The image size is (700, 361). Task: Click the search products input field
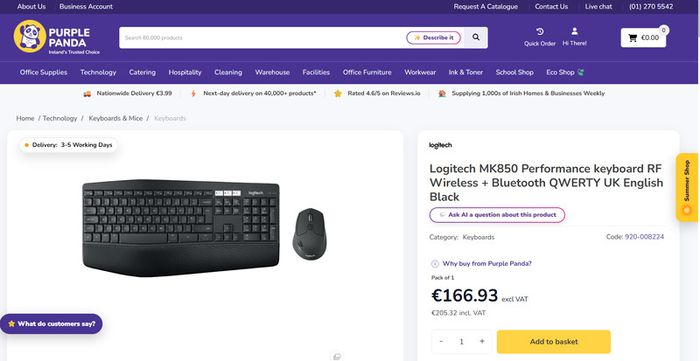pos(262,38)
